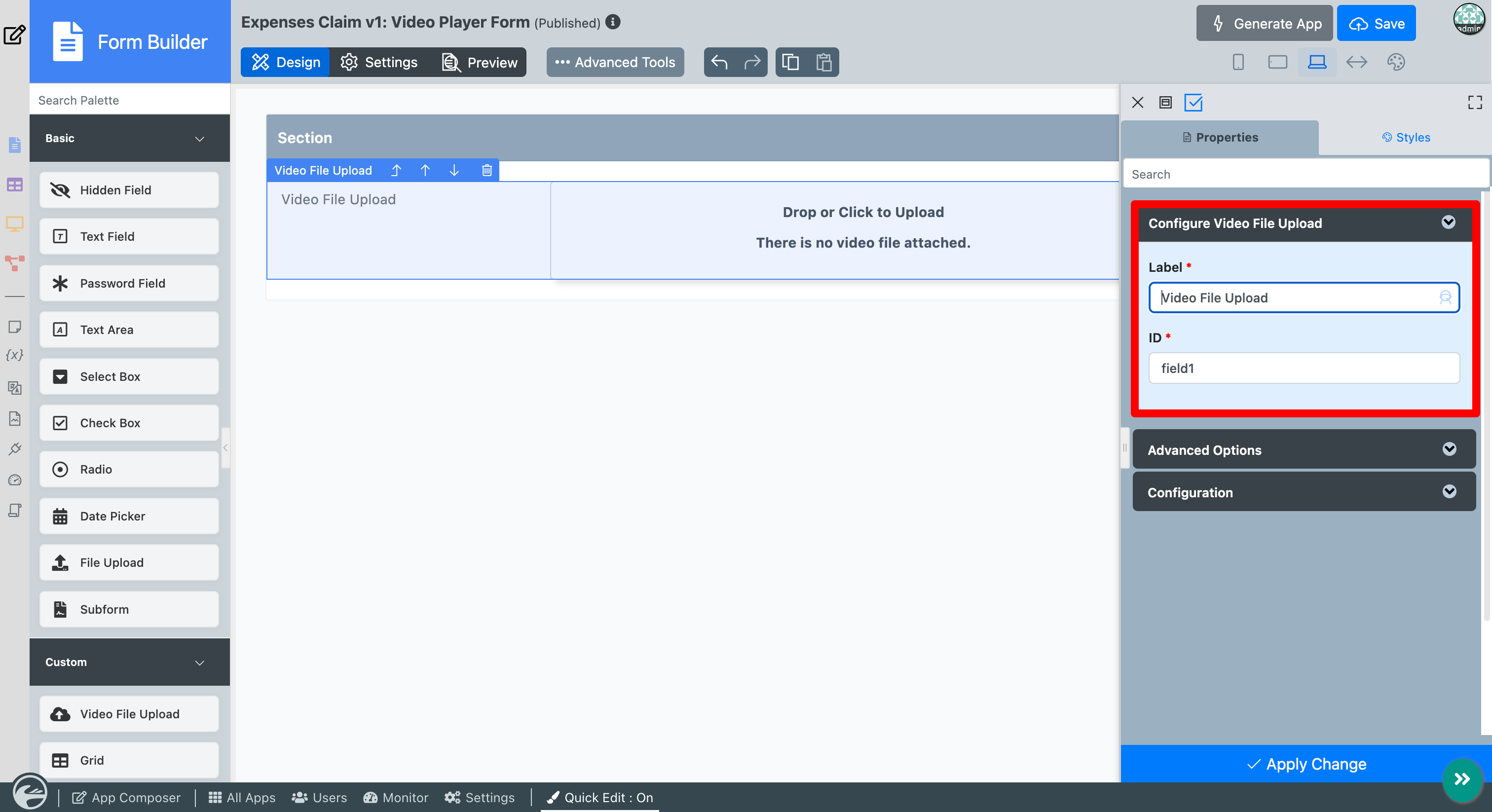Collapse the palette sidebar handle

pyautogui.click(x=225, y=448)
